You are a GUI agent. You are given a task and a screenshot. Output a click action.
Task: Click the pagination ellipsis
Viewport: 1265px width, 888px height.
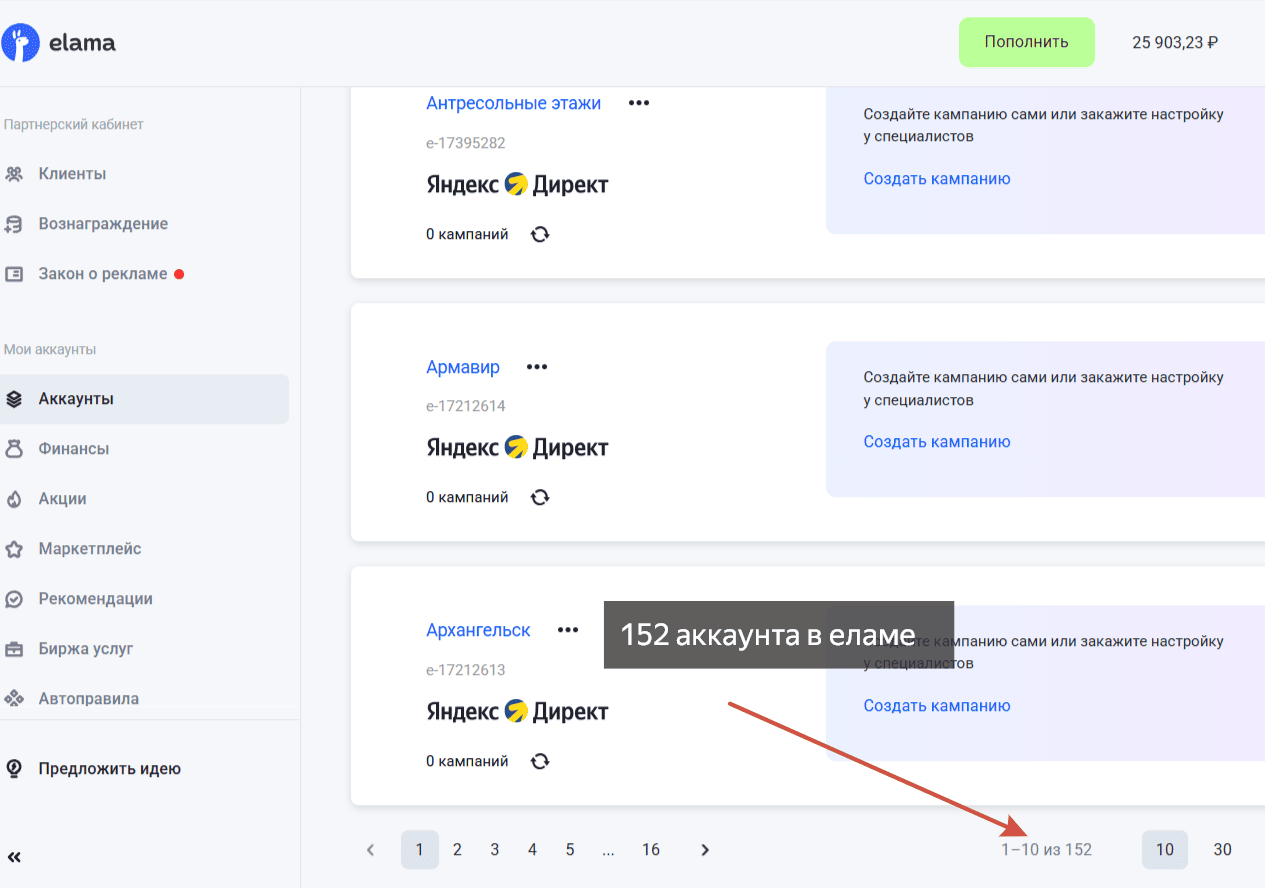(608, 850)
